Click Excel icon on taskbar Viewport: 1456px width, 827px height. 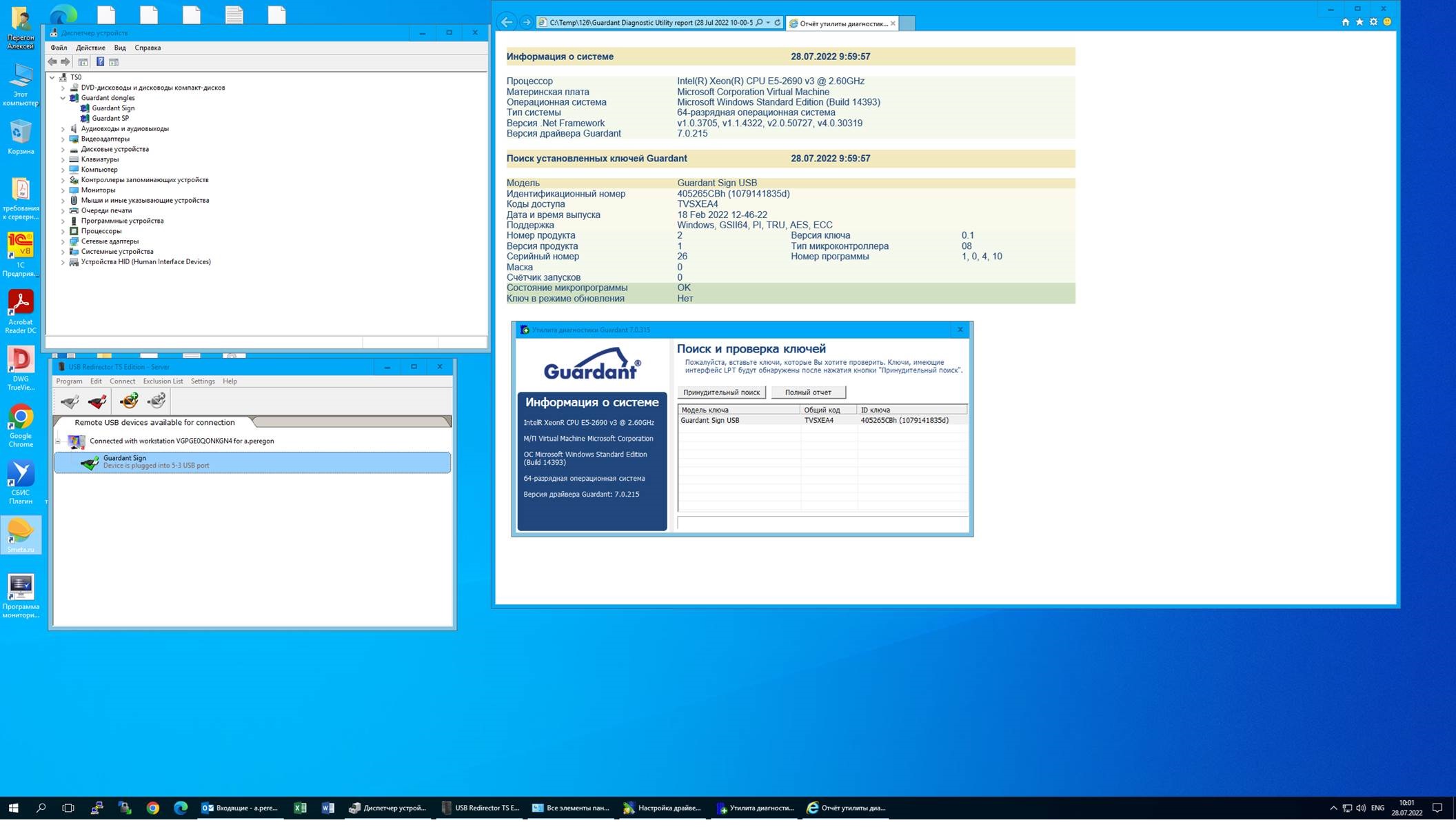coord(300,808)
